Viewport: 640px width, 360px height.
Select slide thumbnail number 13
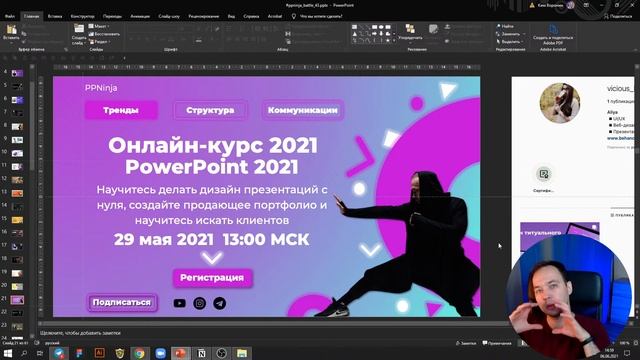pos(17,193)
